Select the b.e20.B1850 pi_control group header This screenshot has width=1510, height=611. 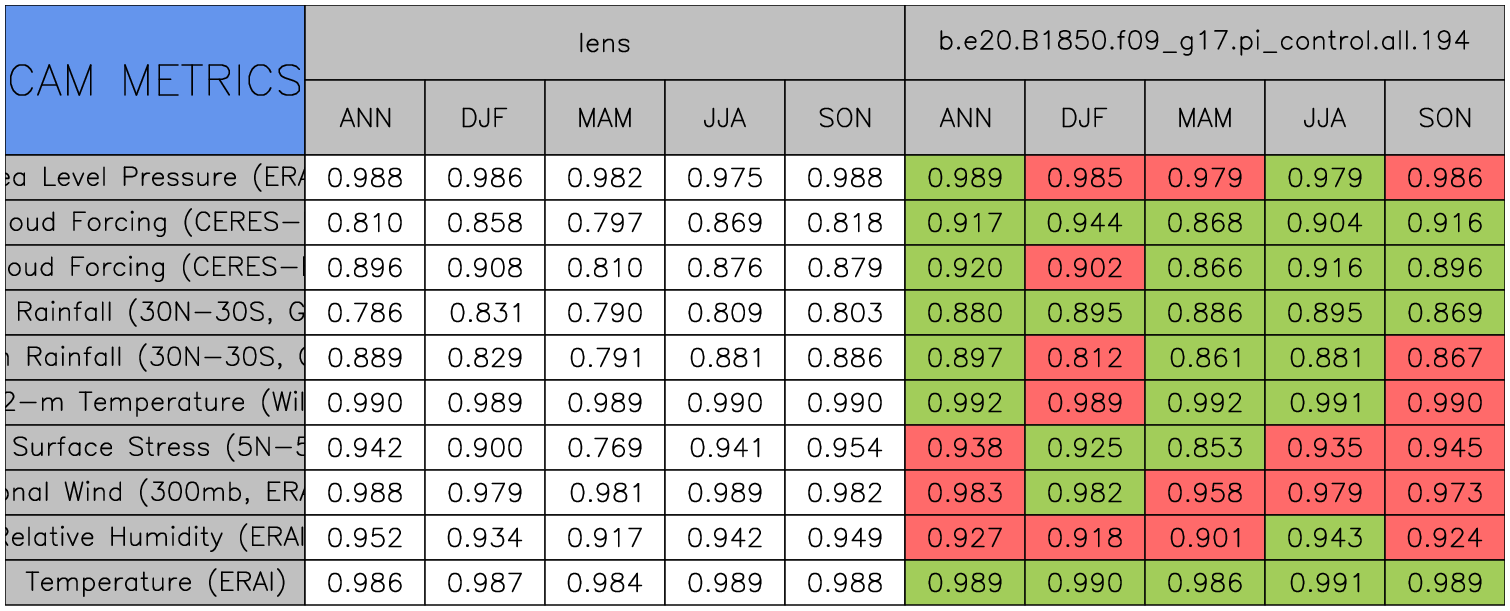[x=1204, y=42]
